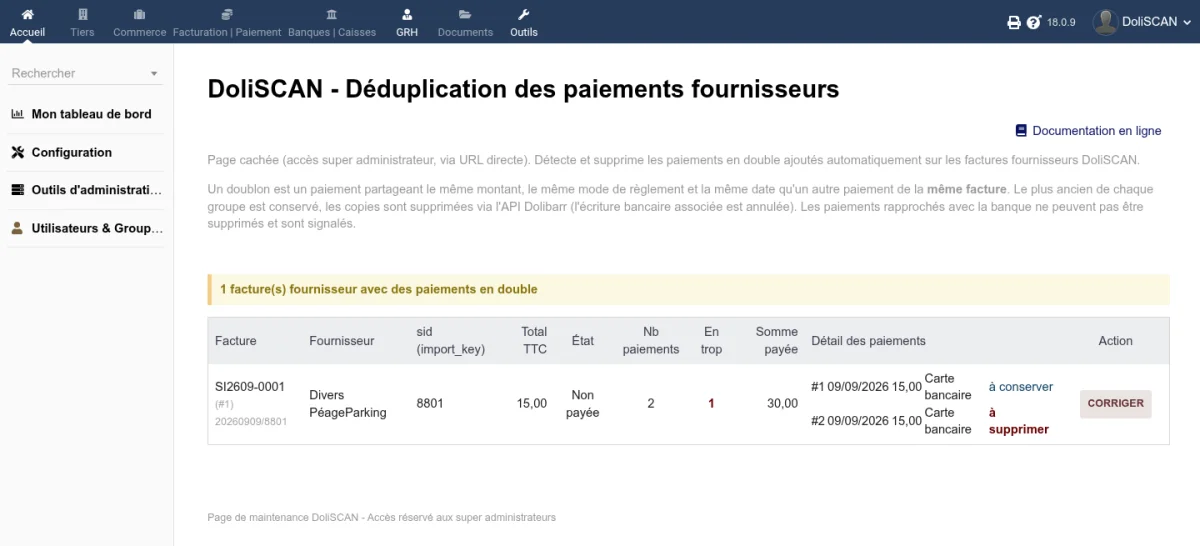This screenshot has width=1200, height=546.
Task: Open the Accueil home menu
Action: coord(27,22)
